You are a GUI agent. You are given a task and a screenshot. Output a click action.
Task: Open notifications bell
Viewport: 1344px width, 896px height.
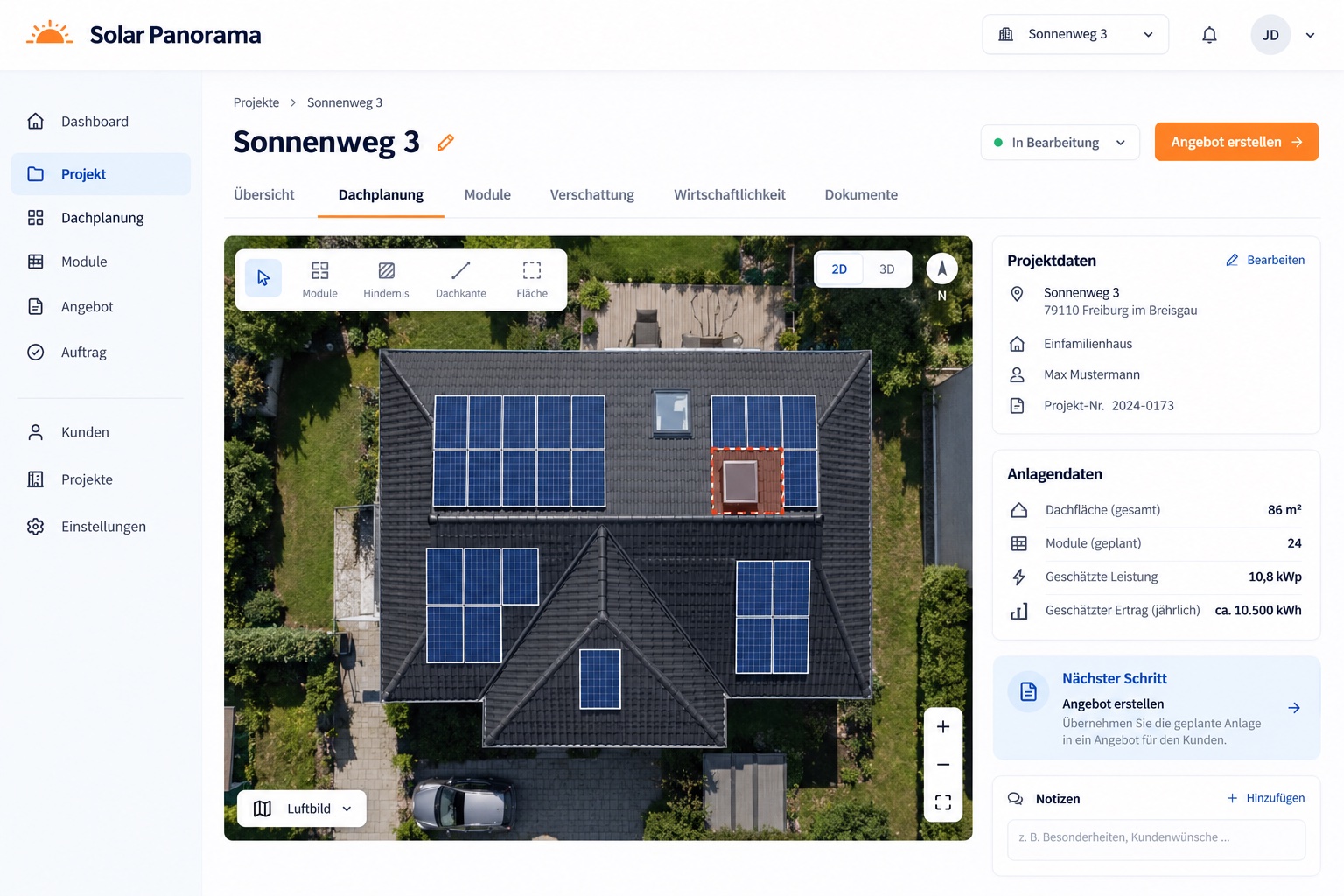pyautogui.click(x=1209, y=35)
